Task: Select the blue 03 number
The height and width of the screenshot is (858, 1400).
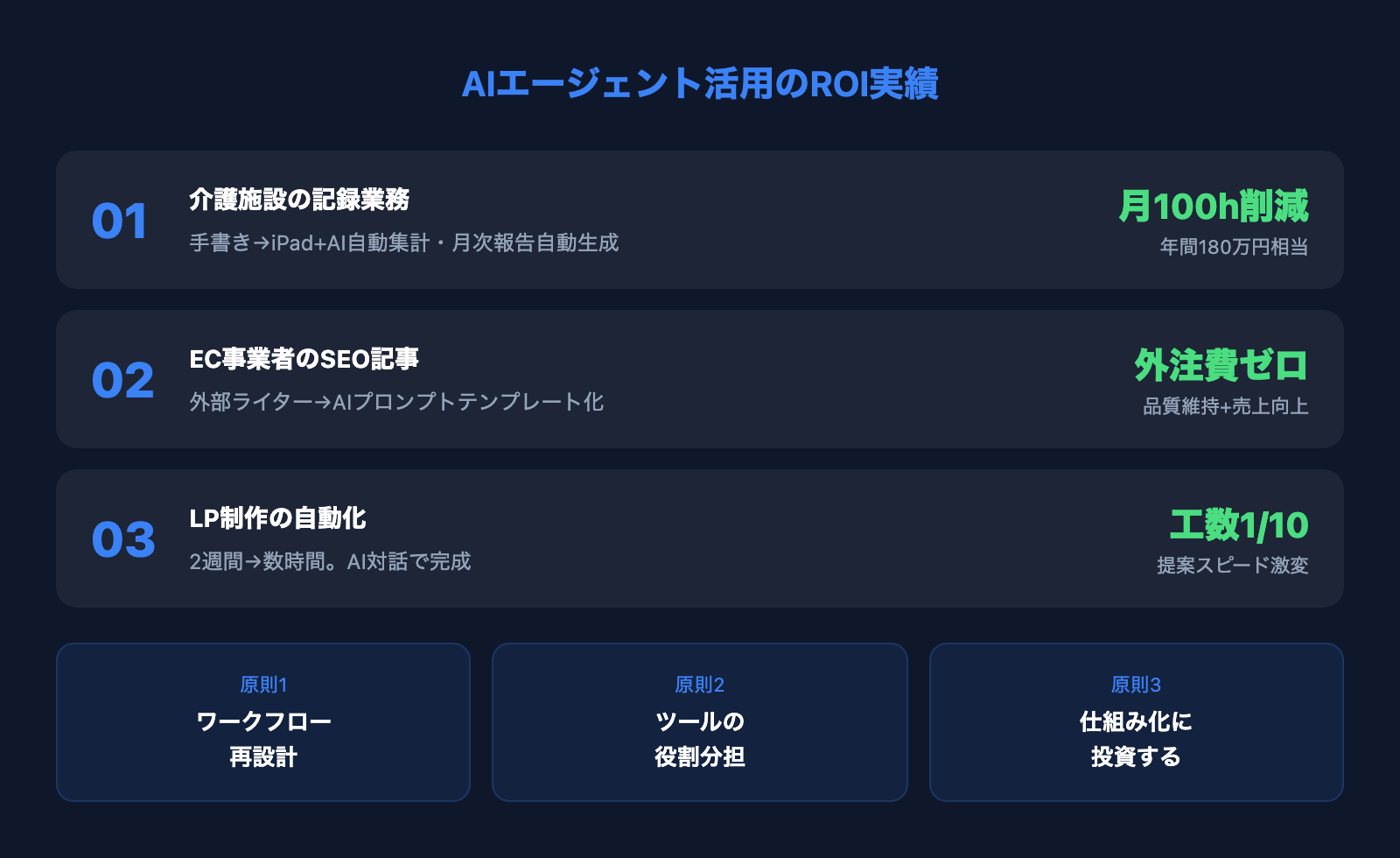Action: [x=123, y=539]
